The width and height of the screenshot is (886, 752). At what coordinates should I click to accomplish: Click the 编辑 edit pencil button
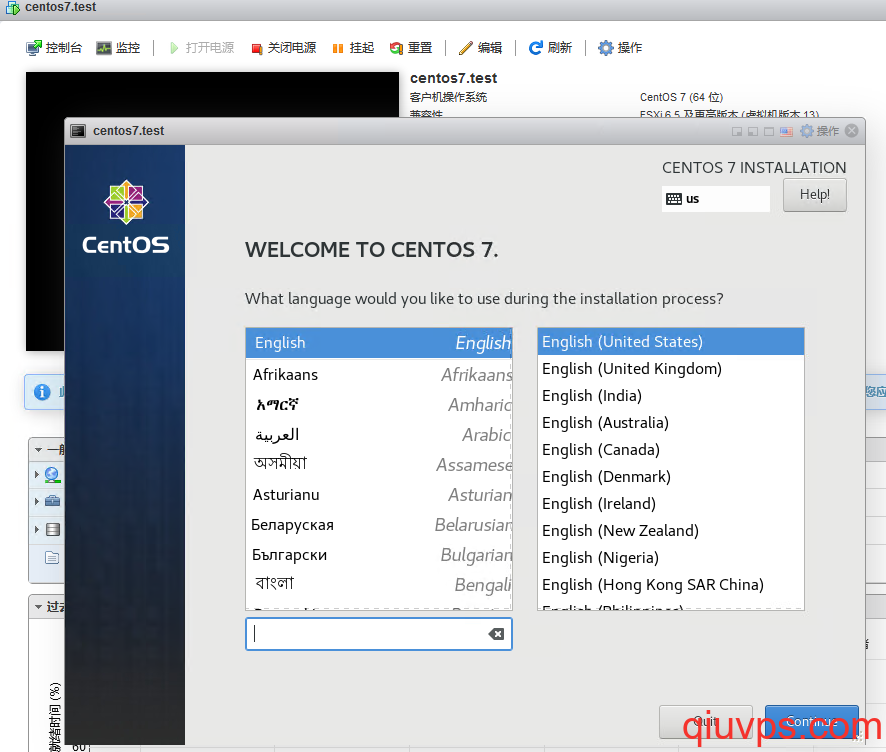(480, 48)
